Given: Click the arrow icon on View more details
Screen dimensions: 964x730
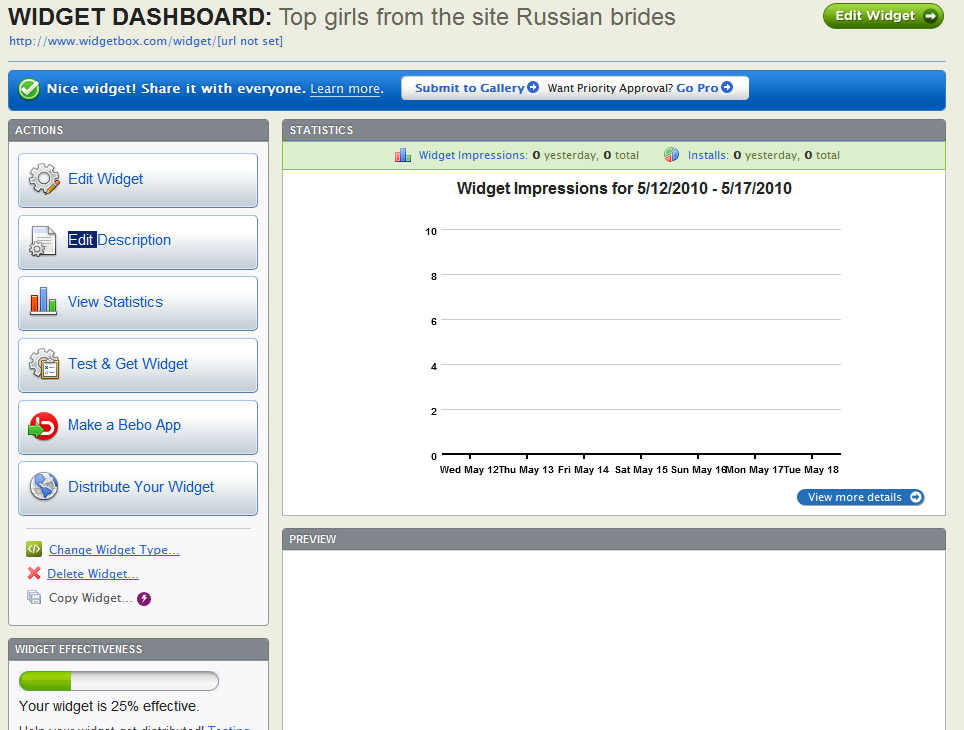Looking at the screenshot, I should [915, 497].
